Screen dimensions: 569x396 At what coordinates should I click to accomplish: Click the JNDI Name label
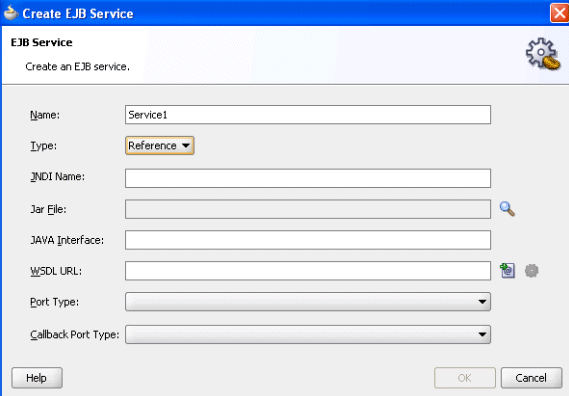click(x=57, y=176)
